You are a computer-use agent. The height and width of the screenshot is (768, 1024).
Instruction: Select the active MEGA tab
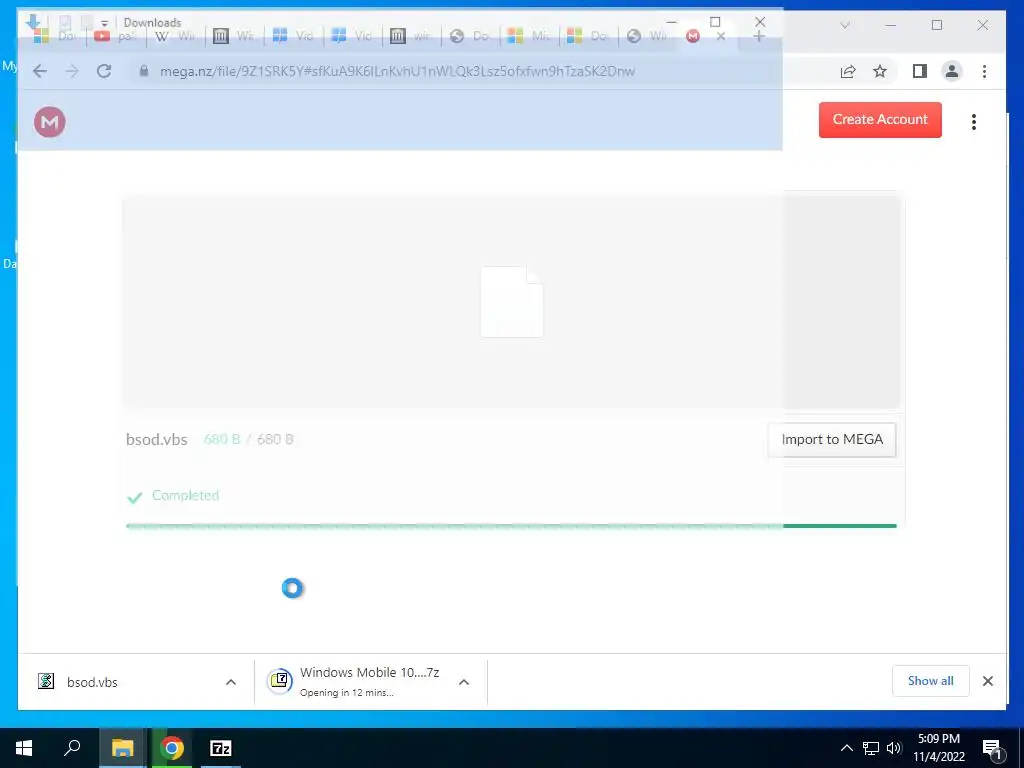(707, 37)
